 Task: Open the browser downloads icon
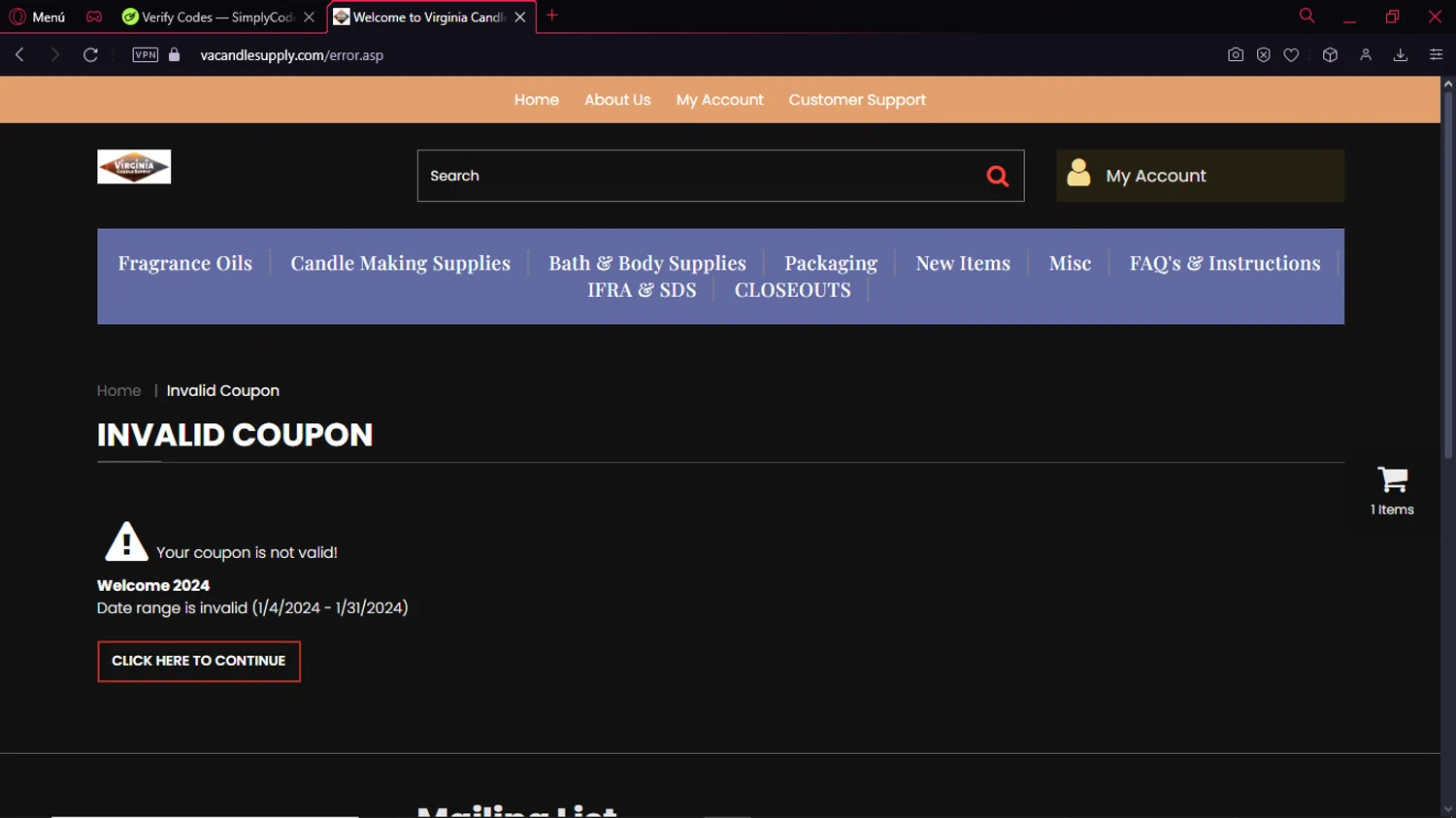(1400, 55)
